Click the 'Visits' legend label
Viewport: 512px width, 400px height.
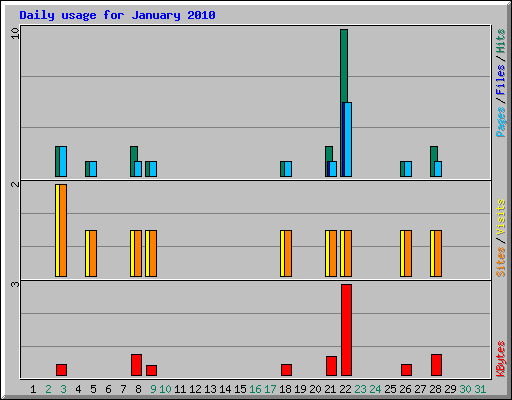coord(500,217)
